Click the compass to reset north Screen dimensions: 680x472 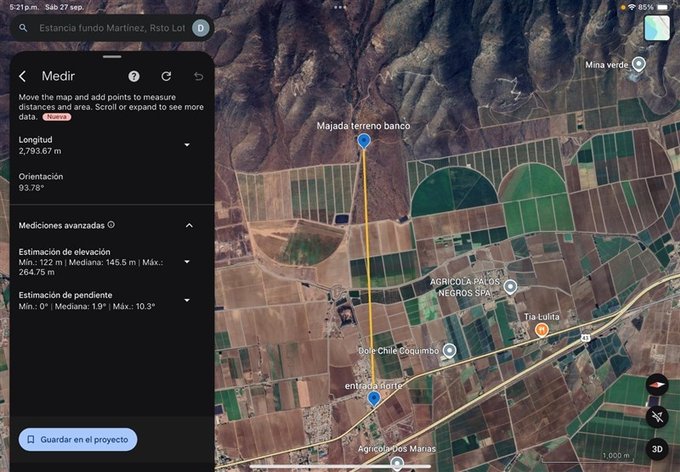click(656, 383)
